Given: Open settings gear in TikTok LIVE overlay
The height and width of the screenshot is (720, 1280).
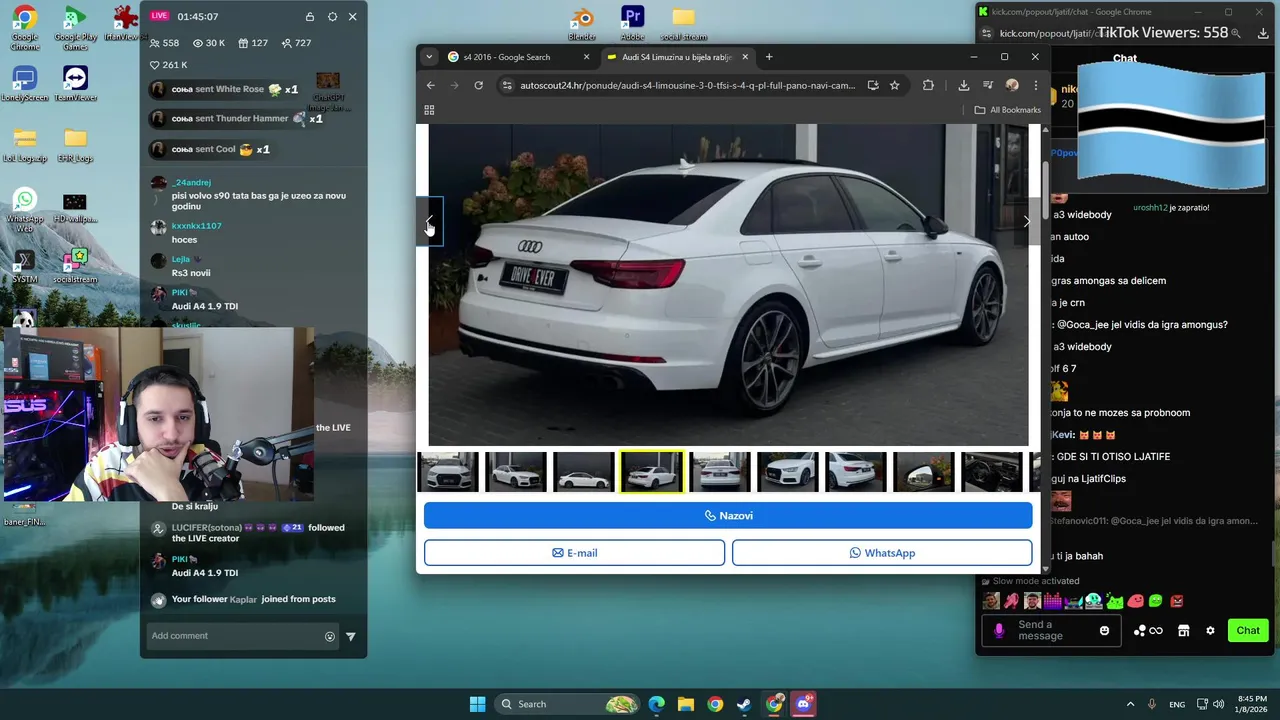Looking at the screenshot, I should click(332, 17).
